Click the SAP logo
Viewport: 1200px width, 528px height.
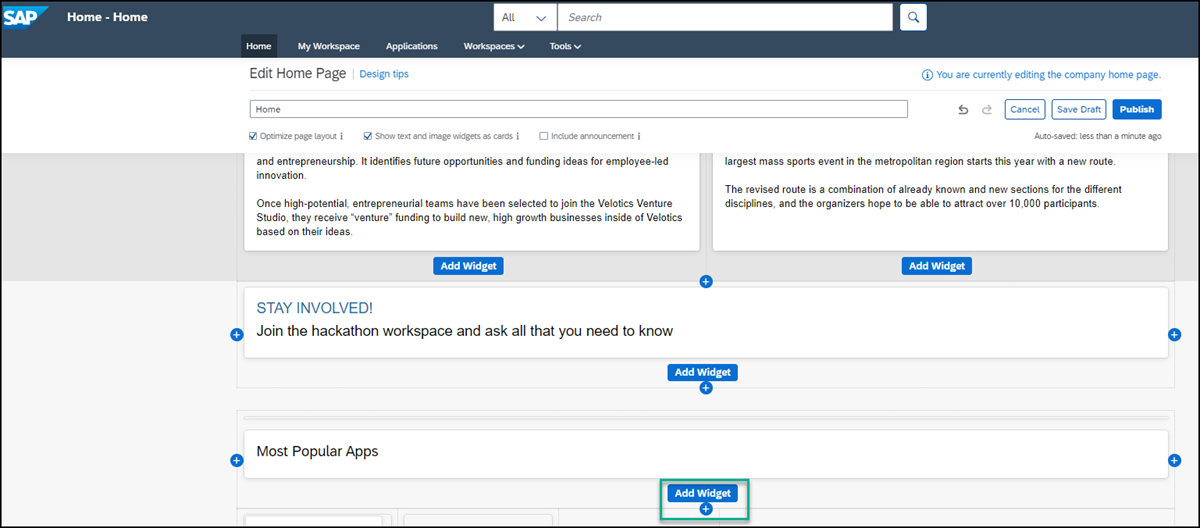[x=26, y=17]
